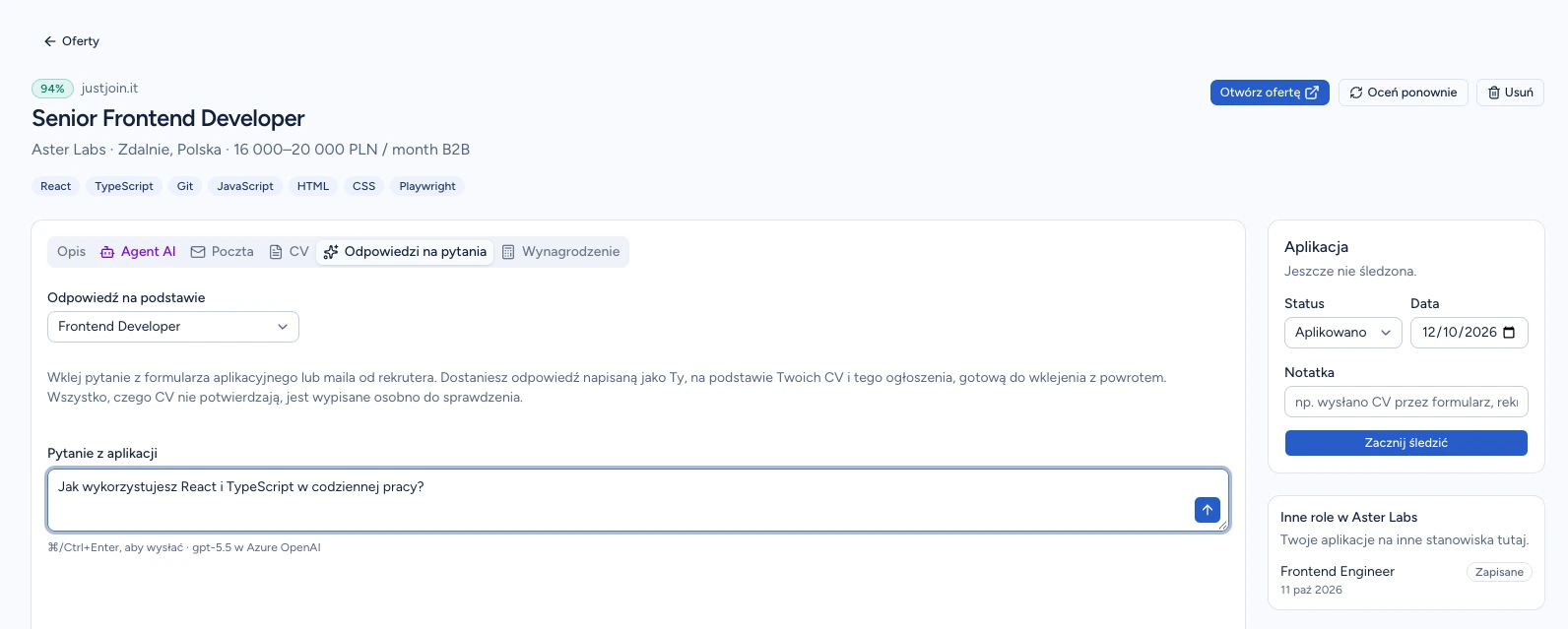The image size is (1568, 629).
Task: Switch to the CV tab
Action: coord(290,252)
